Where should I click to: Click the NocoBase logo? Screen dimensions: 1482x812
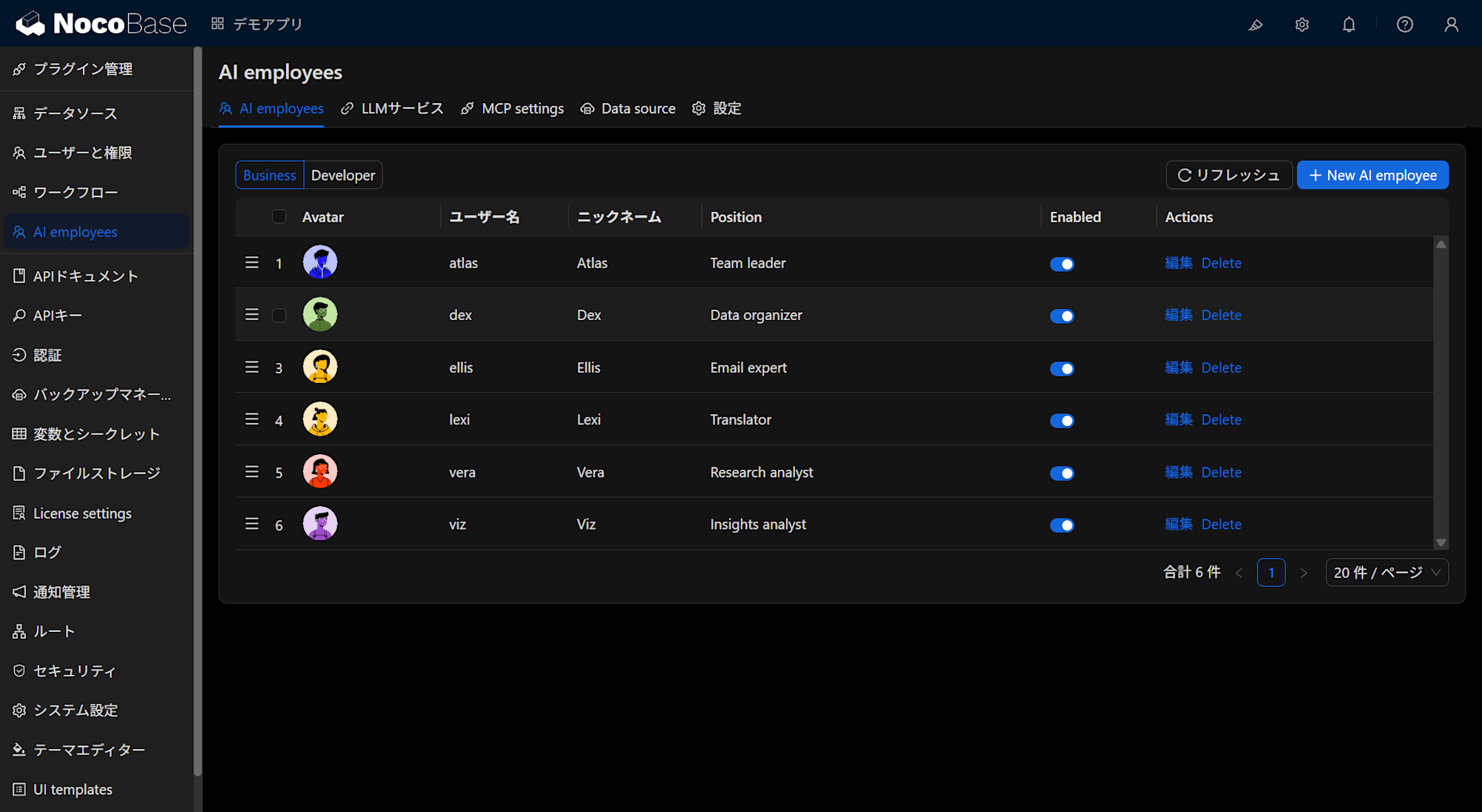pyautogui.click(x=102, y=24)
